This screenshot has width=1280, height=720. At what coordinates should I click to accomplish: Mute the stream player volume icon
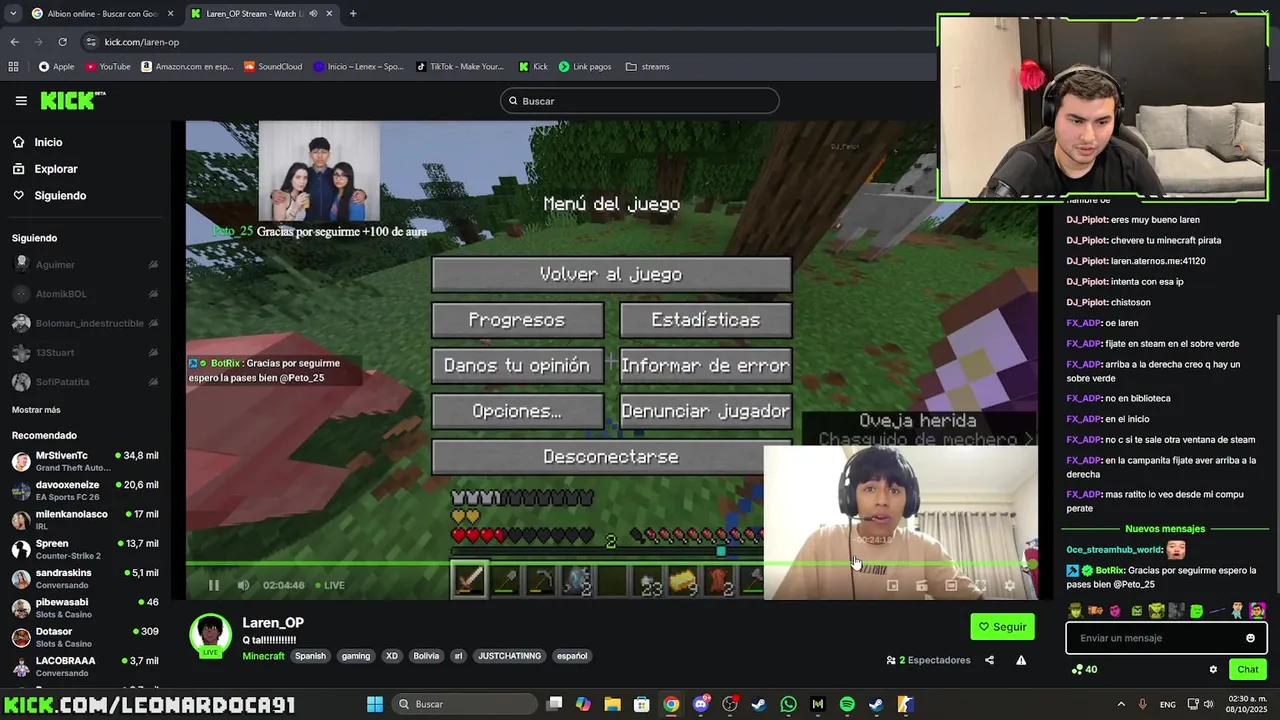tap(243, 585)
